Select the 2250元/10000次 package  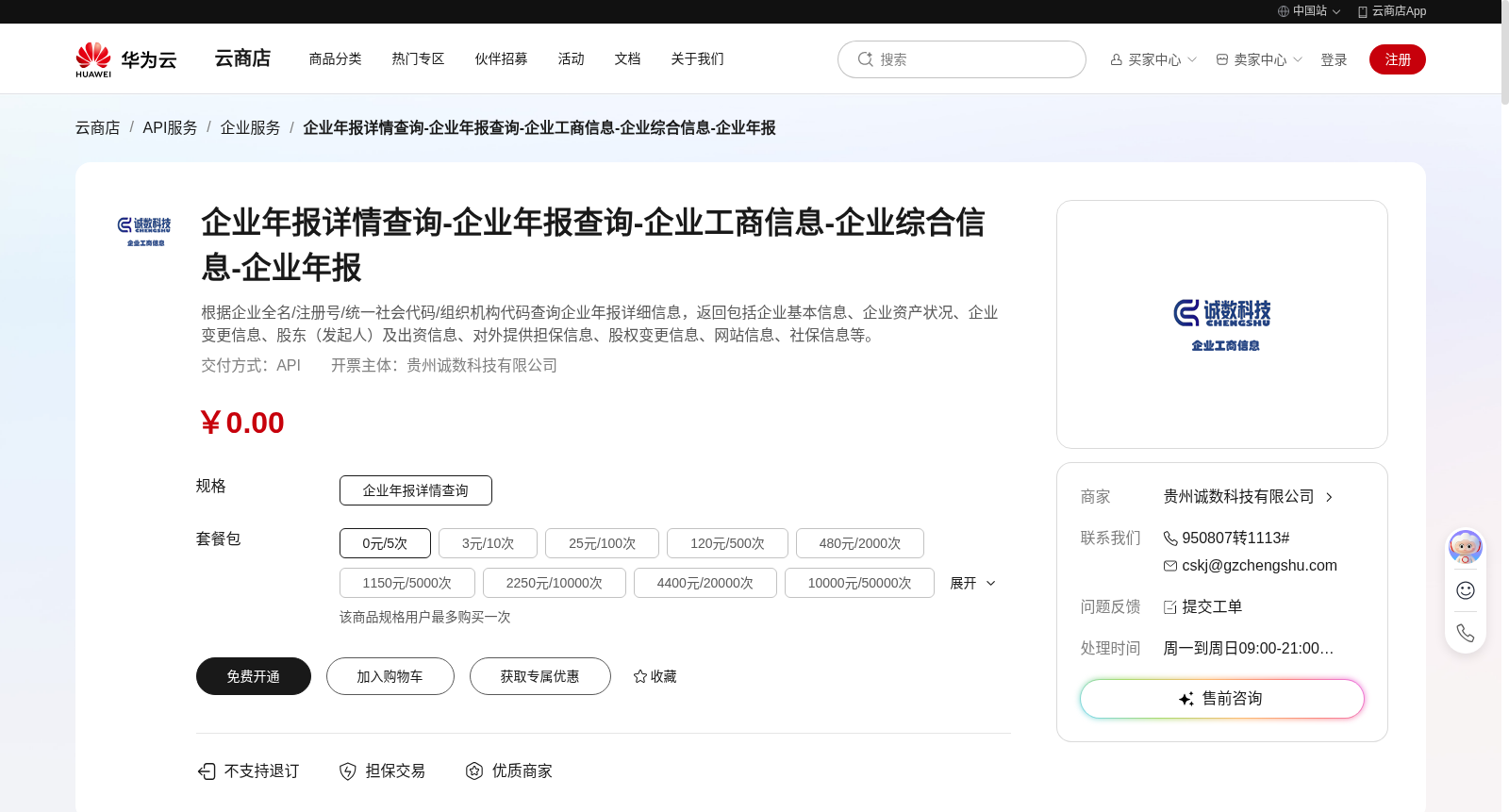[x=555, y=583]
